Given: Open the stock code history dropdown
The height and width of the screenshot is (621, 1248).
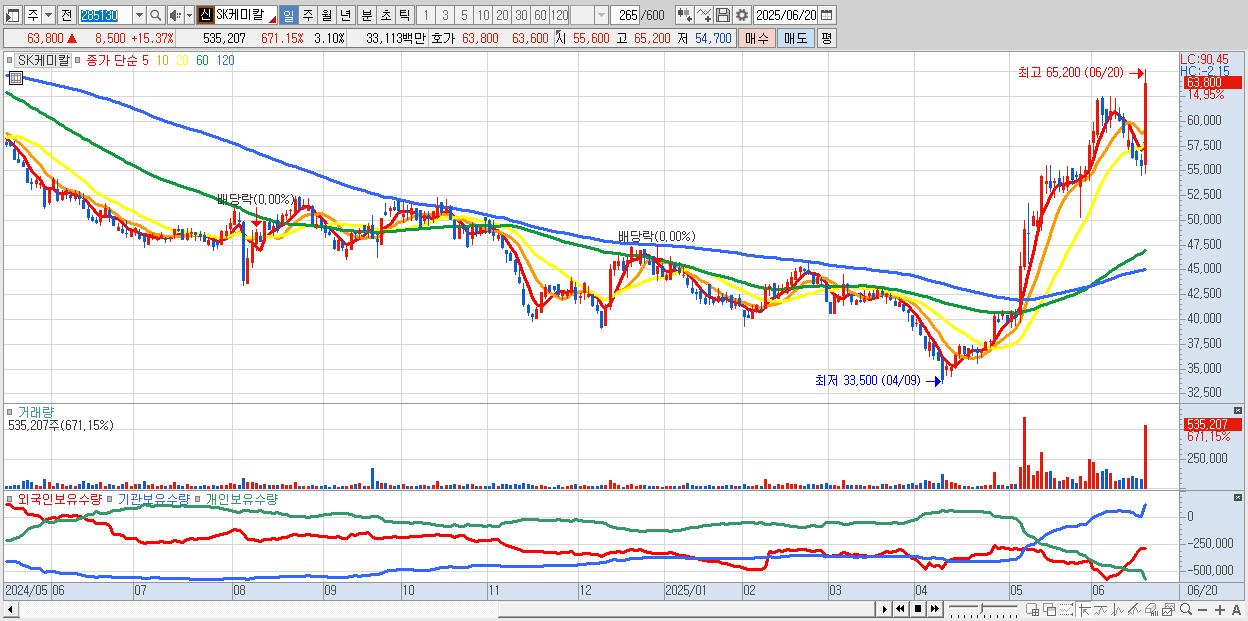Looking at the screenshot, I should coord(139,15).
